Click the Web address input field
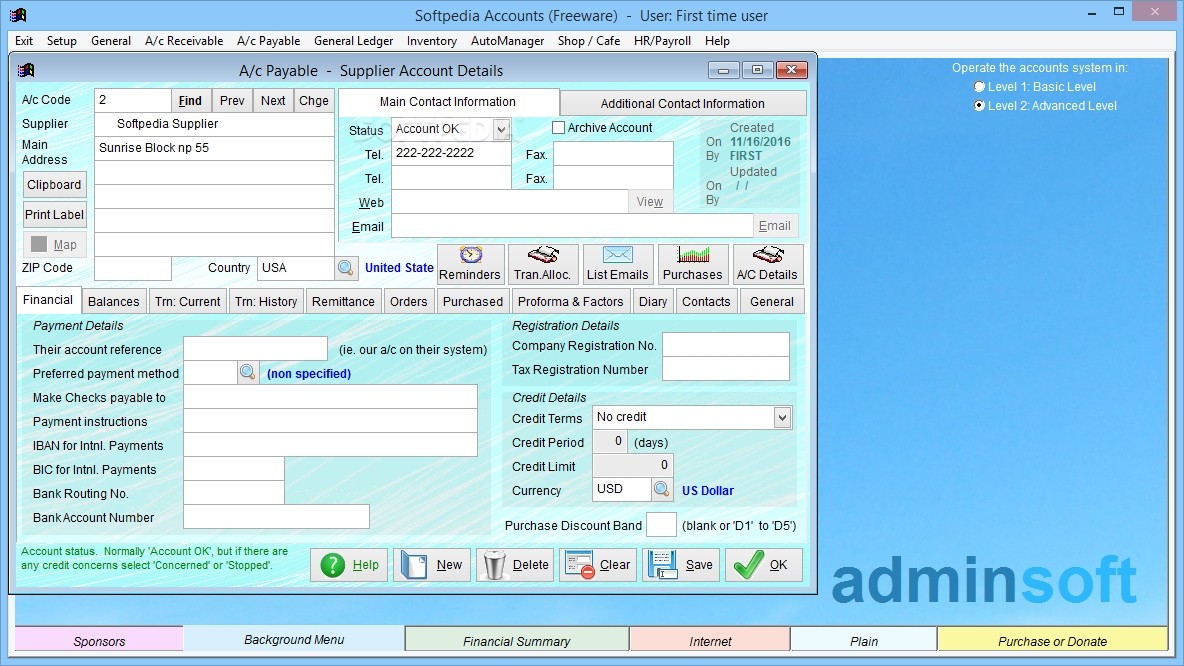Viewport: 1184px width, 666px height. 510,202
